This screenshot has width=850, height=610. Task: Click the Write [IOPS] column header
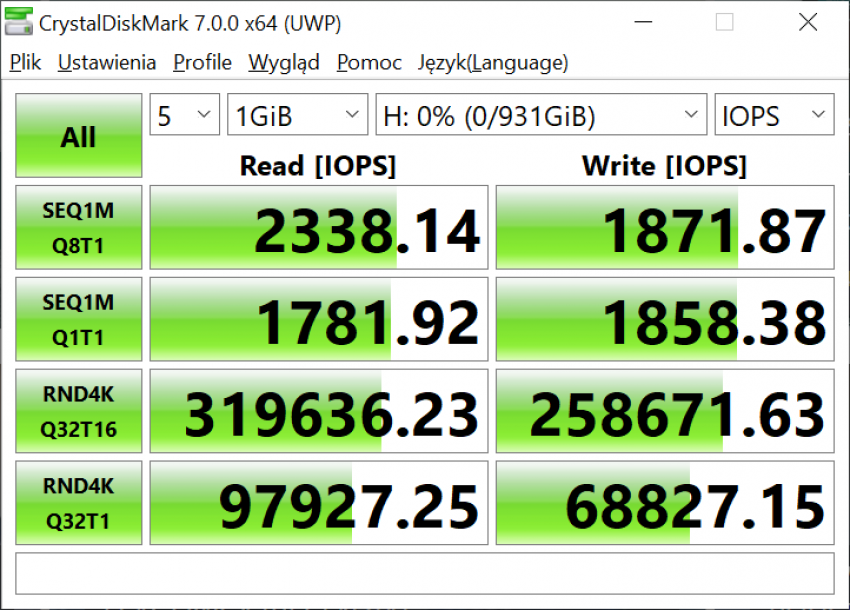pos(664,165)
